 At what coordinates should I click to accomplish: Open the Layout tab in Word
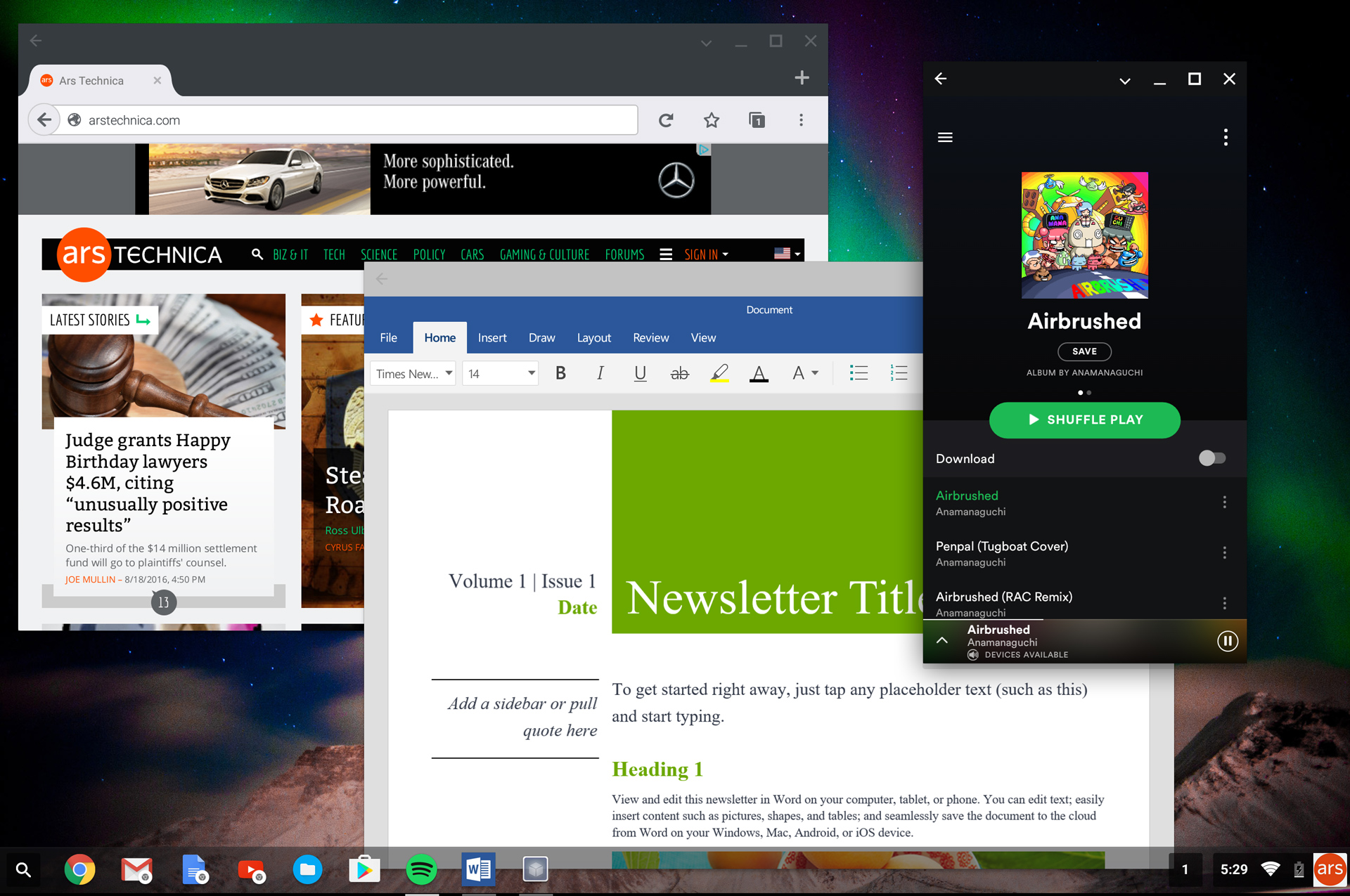click(593, 338)
